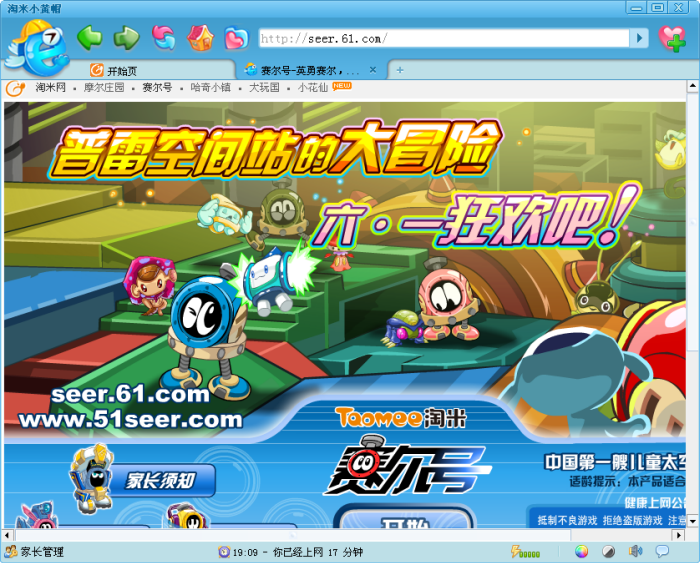This screenshot has height=563, width=700.
Task: Click the green forward arrow button
Action: click(x=126, y=38)
